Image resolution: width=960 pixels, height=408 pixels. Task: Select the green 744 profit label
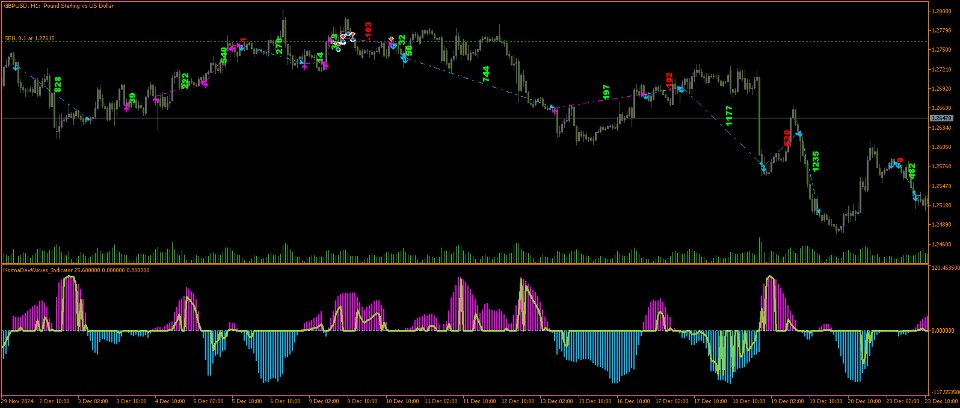point(486,74)
